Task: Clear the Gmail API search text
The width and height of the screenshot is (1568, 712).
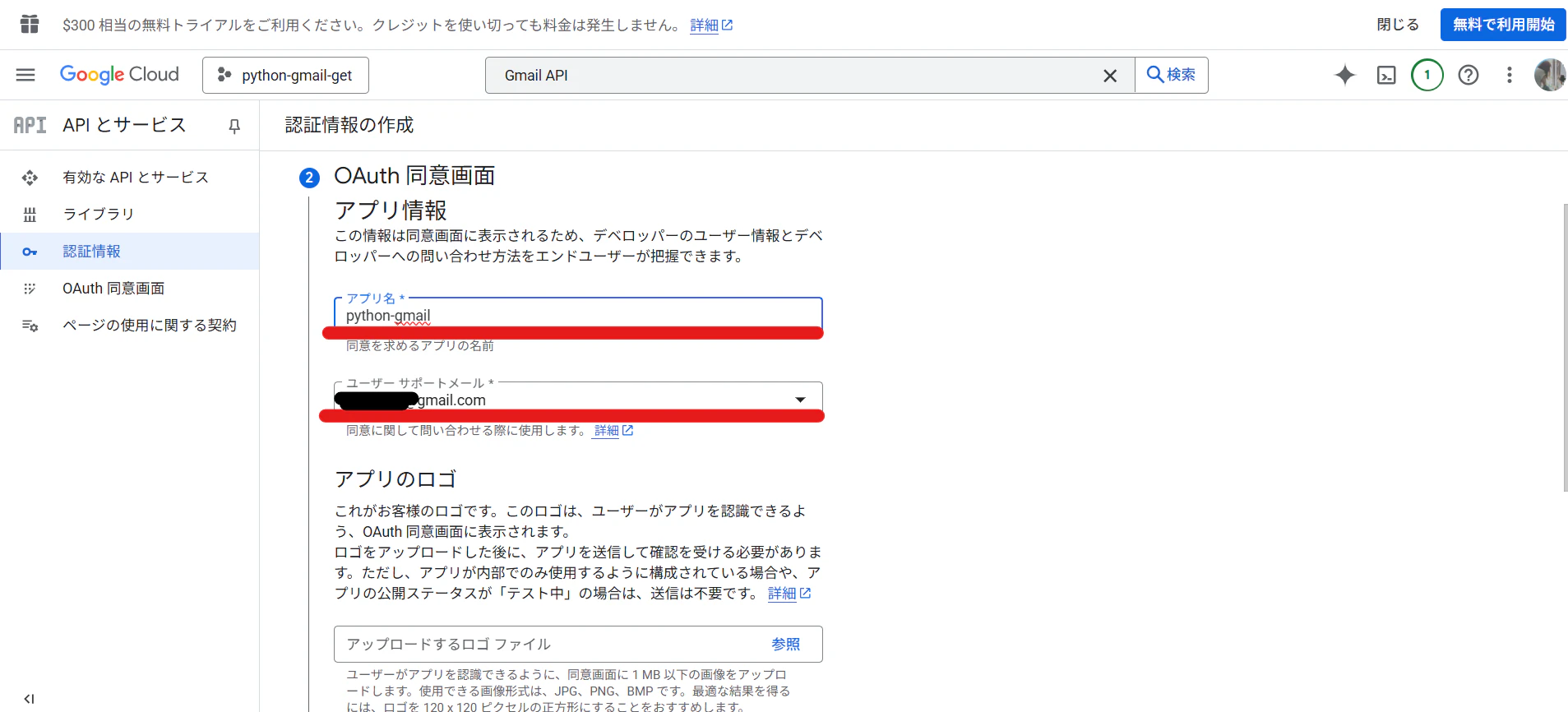Action: [x=1110, y=76]
